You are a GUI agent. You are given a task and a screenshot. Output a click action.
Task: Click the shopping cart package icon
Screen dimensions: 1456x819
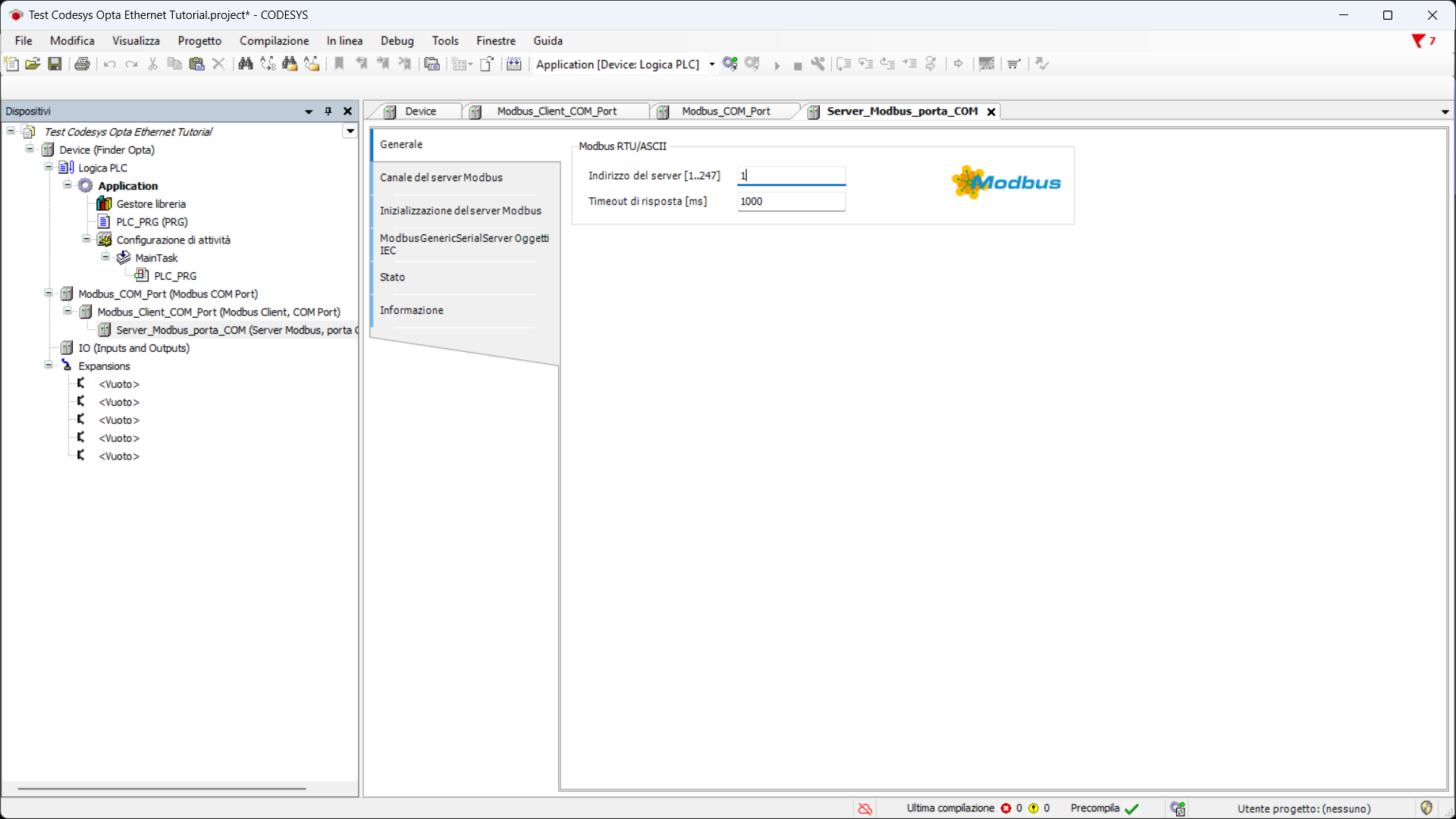coord(1014,64)
